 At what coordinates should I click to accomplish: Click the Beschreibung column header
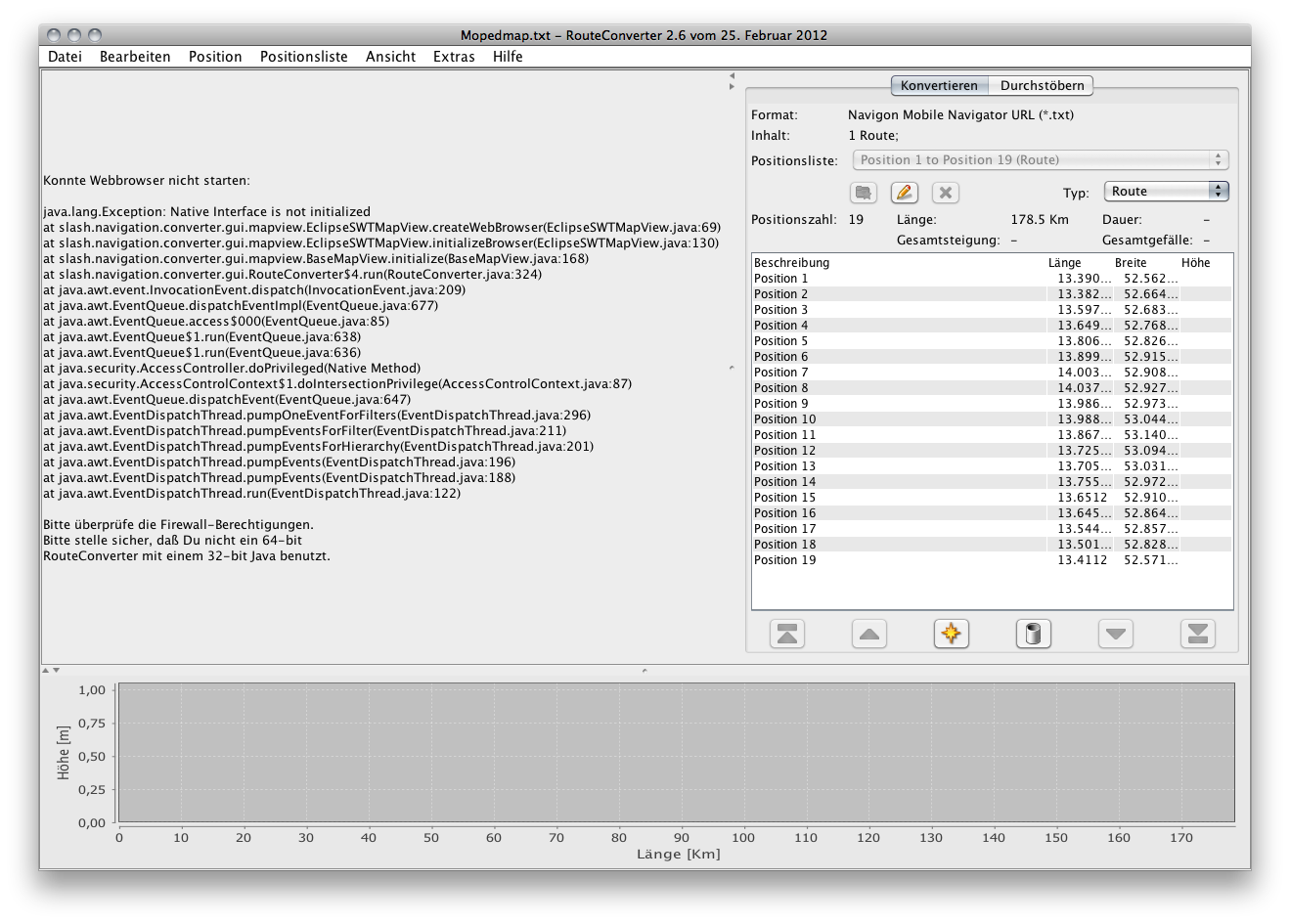[x=791, y=263]
